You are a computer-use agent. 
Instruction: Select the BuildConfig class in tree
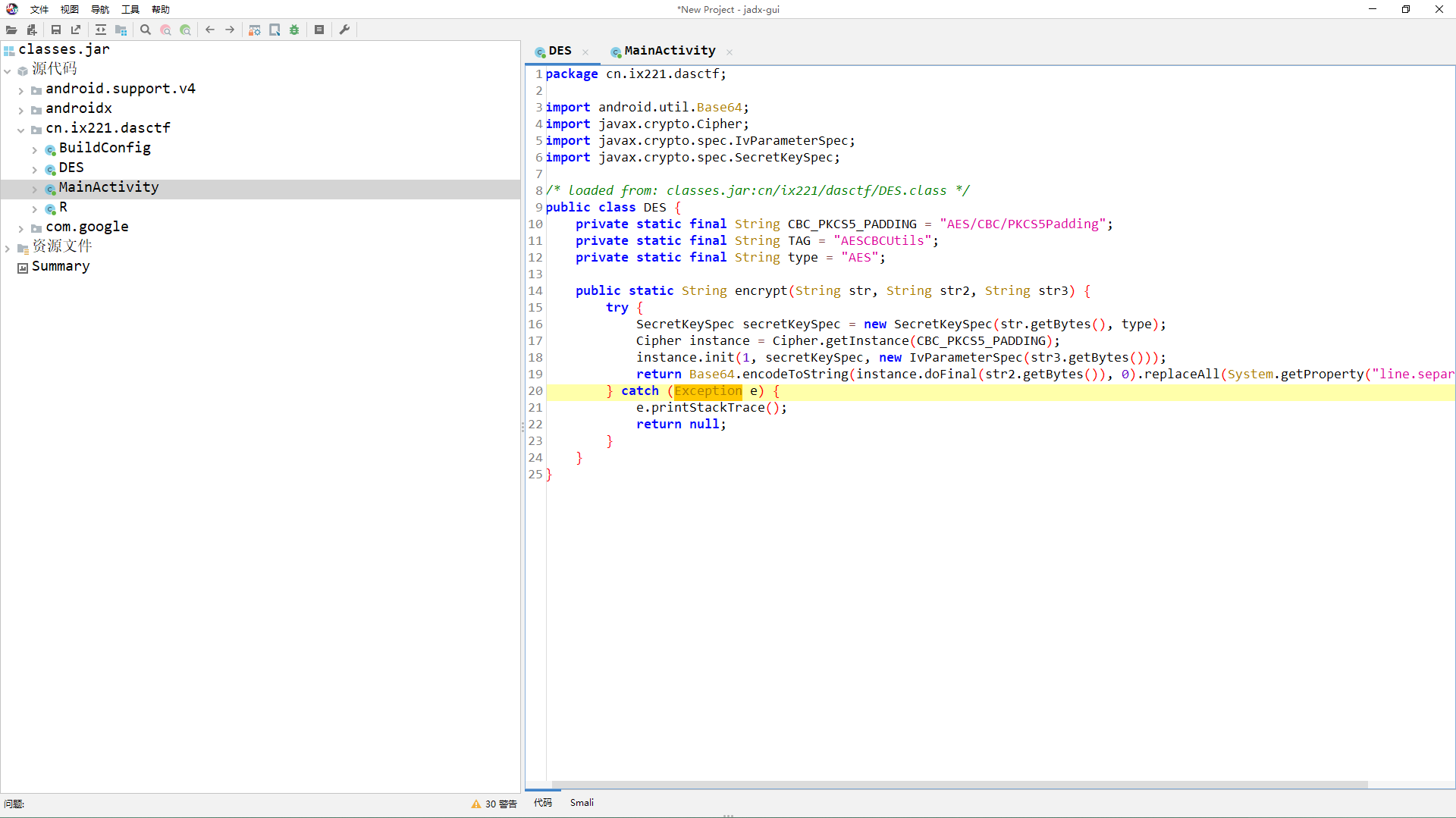(105, 148)
